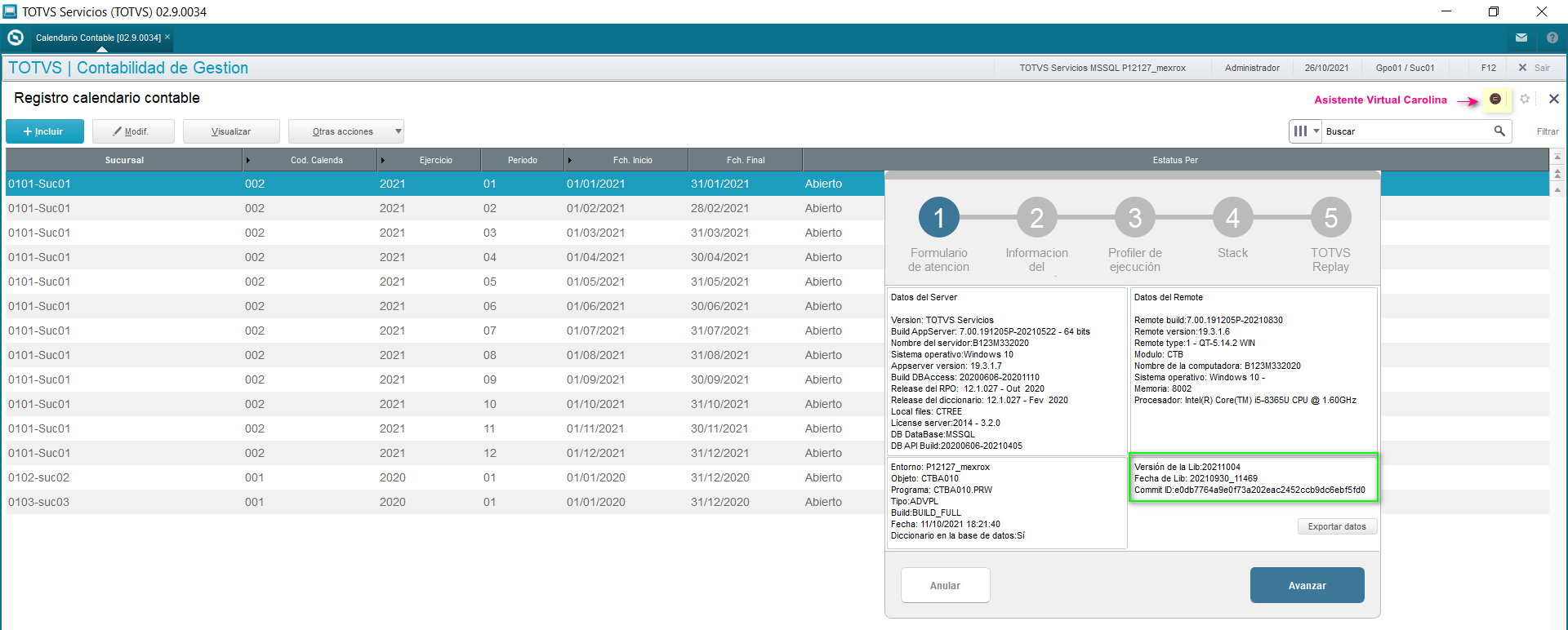Click the TOTVS logo icon in tab bar

click(x=15, y=38)
